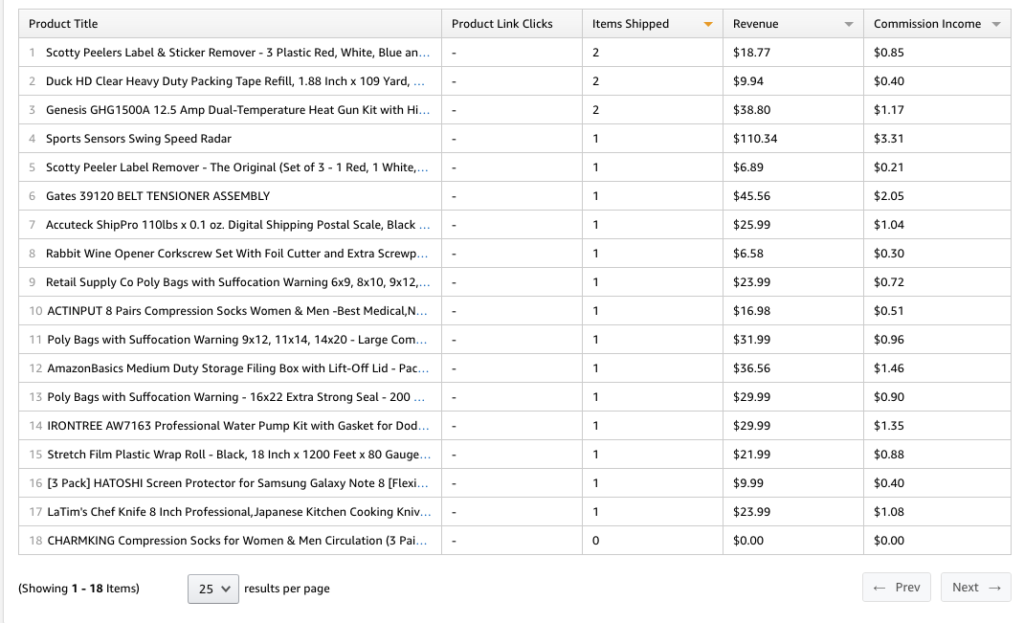Select the Revenue header label
Image resolution: width=1024 pixels, height=623 pixels.
coord(755,24)
